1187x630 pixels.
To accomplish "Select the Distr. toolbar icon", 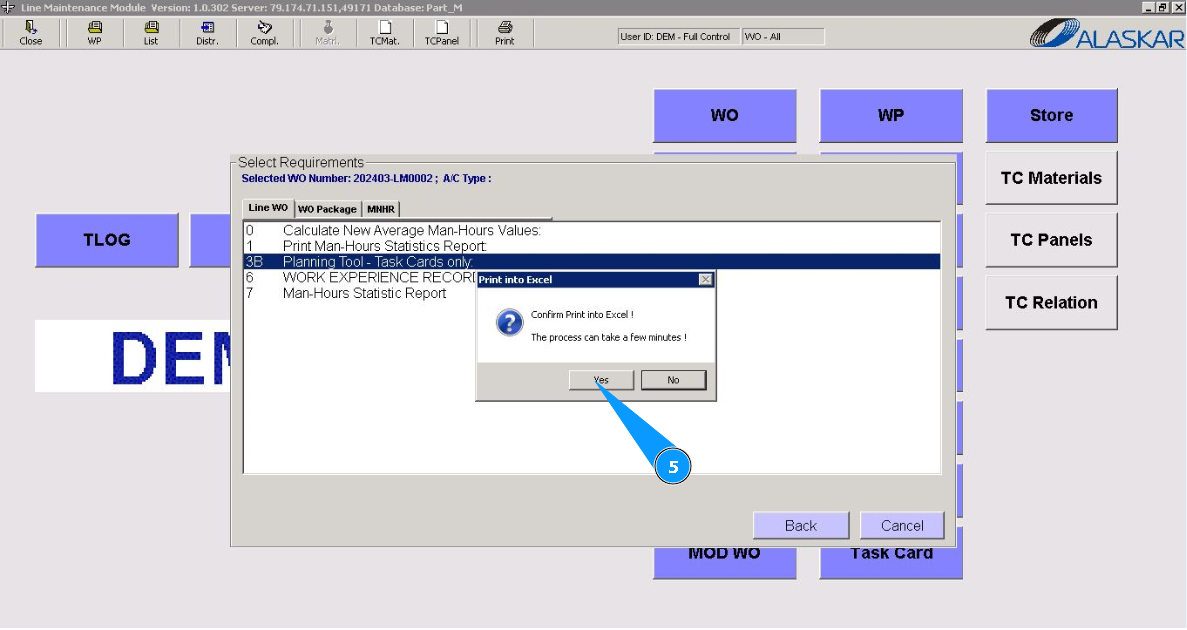I will coord(207,33).
